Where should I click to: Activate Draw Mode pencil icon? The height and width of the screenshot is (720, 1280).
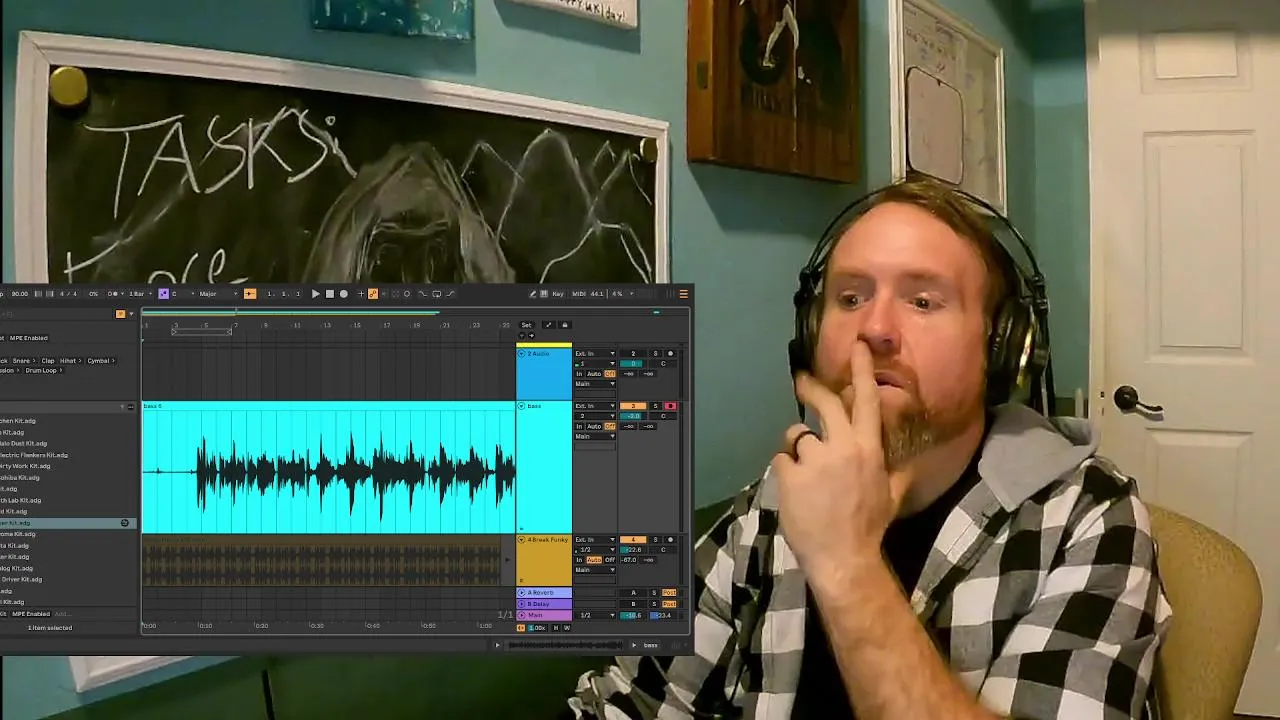[x=532, y=294]
